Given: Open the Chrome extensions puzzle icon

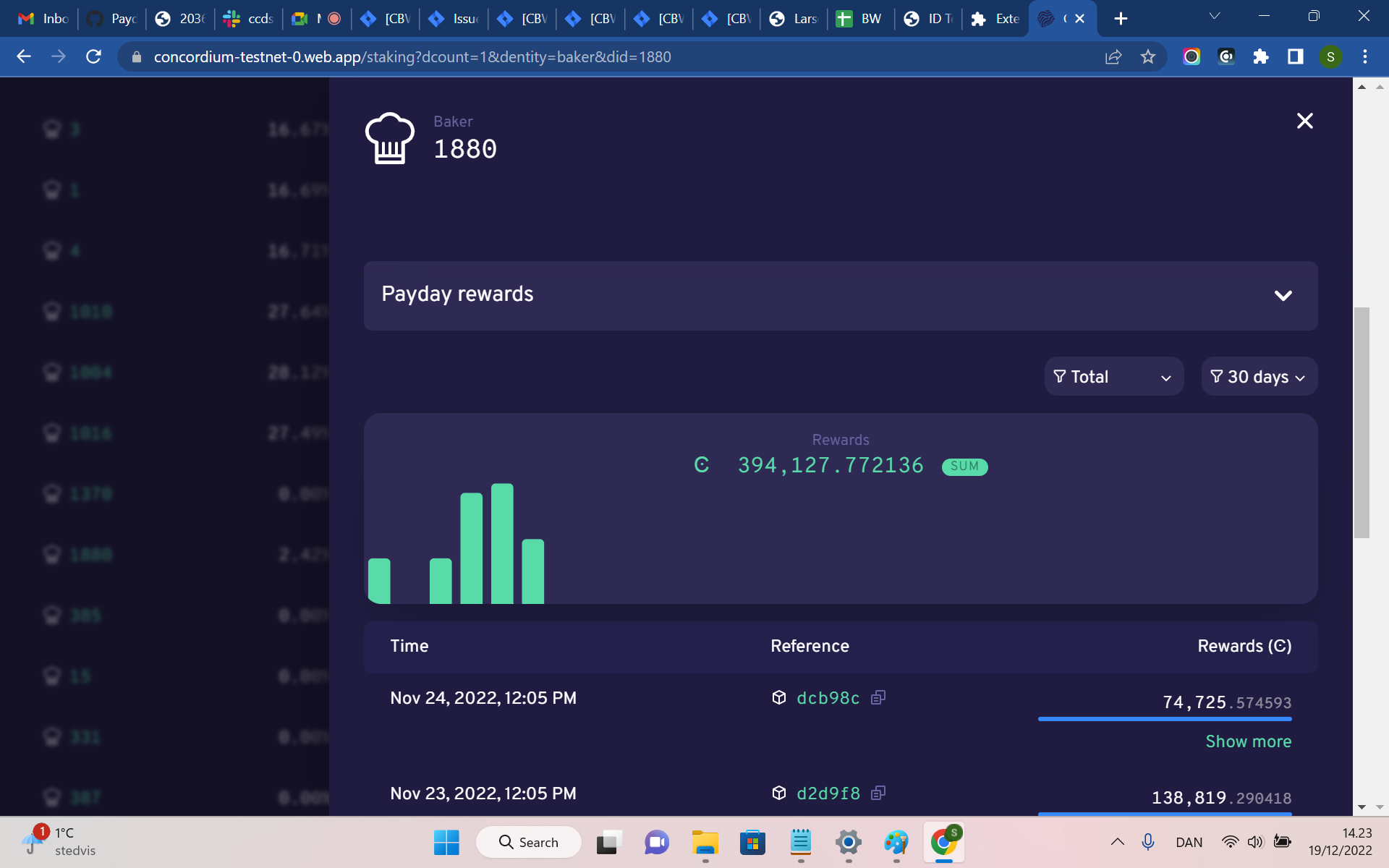Looking at the screenshot, I should pyautogui.click(x=1261, y=56).
